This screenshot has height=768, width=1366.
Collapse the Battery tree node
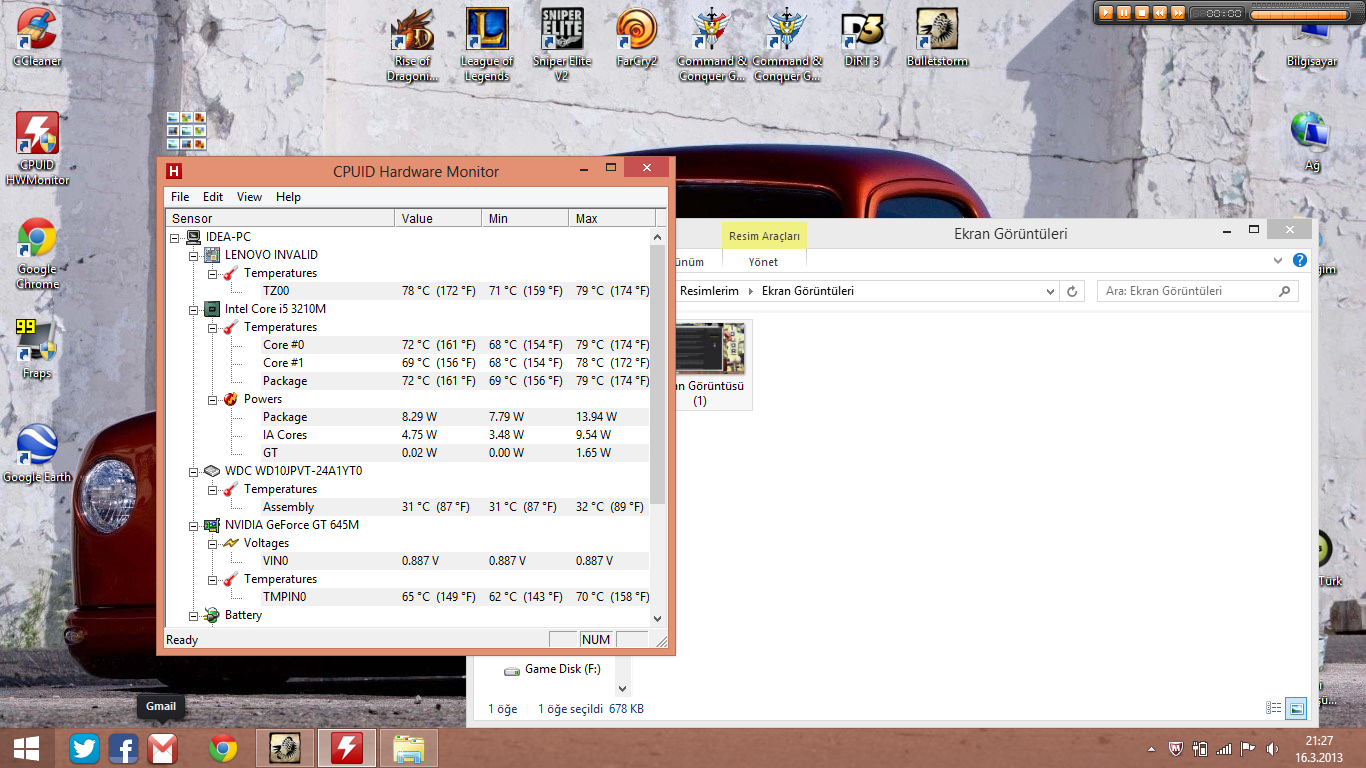[x=193, y=615]
